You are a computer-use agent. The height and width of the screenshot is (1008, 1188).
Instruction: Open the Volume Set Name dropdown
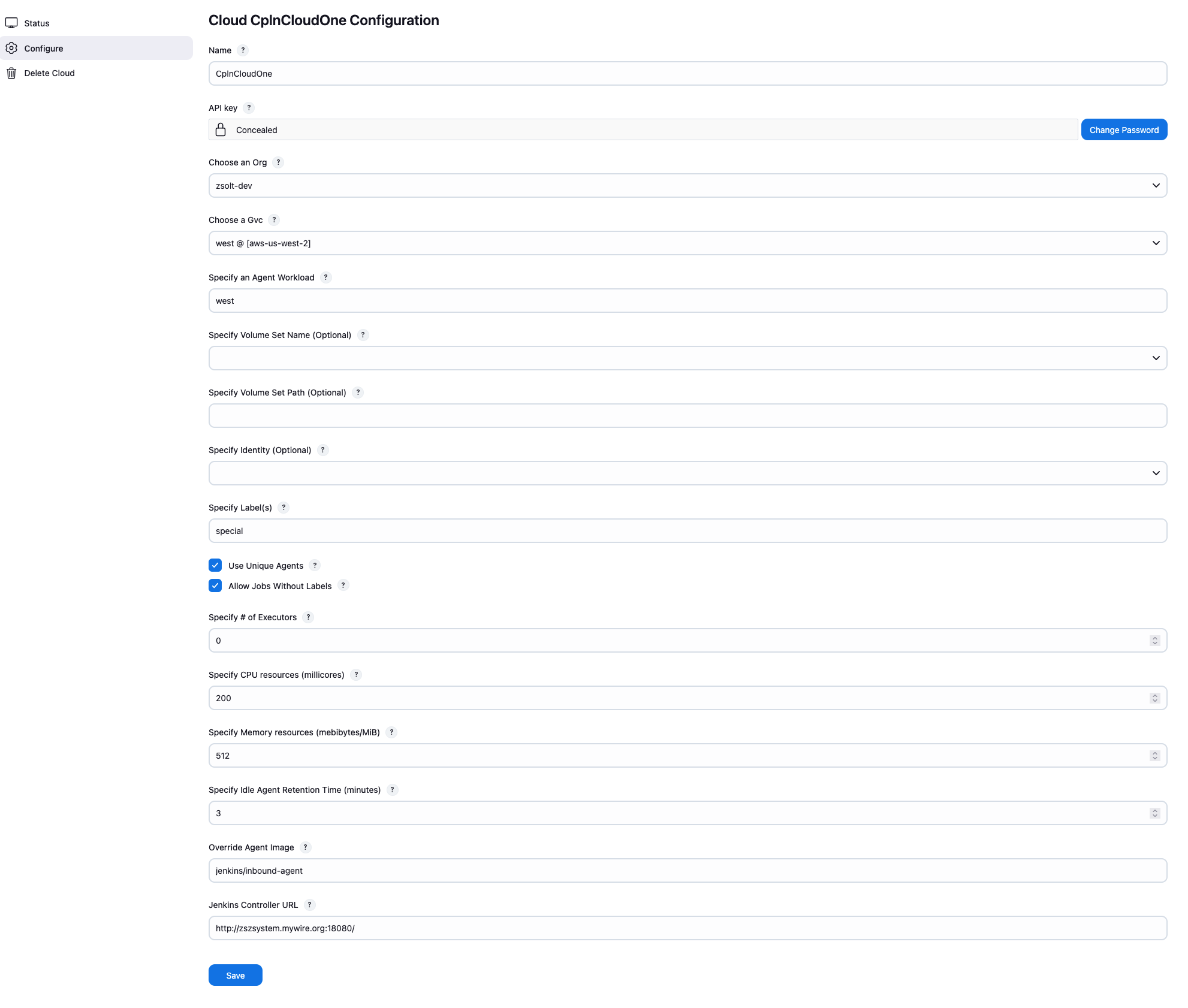[688, 358]
